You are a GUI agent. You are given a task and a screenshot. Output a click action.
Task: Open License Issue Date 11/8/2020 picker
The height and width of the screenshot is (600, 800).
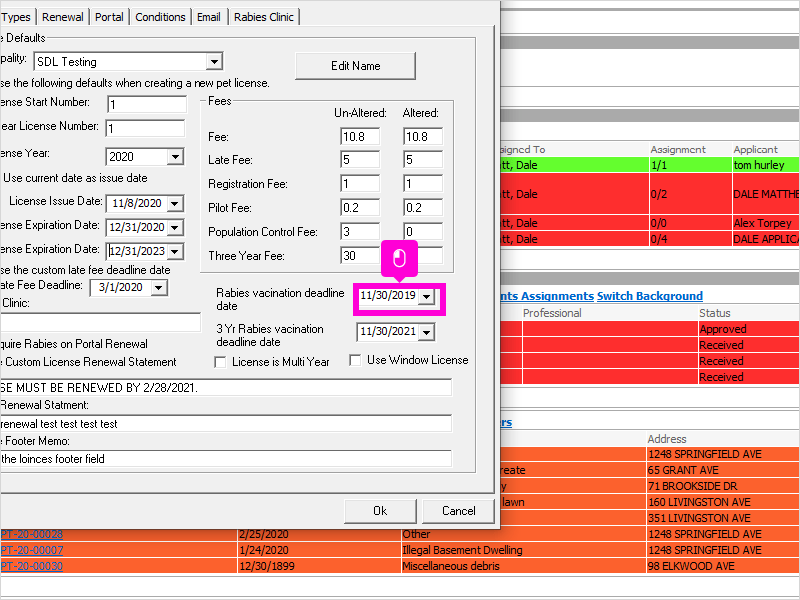tap(174, 203)
